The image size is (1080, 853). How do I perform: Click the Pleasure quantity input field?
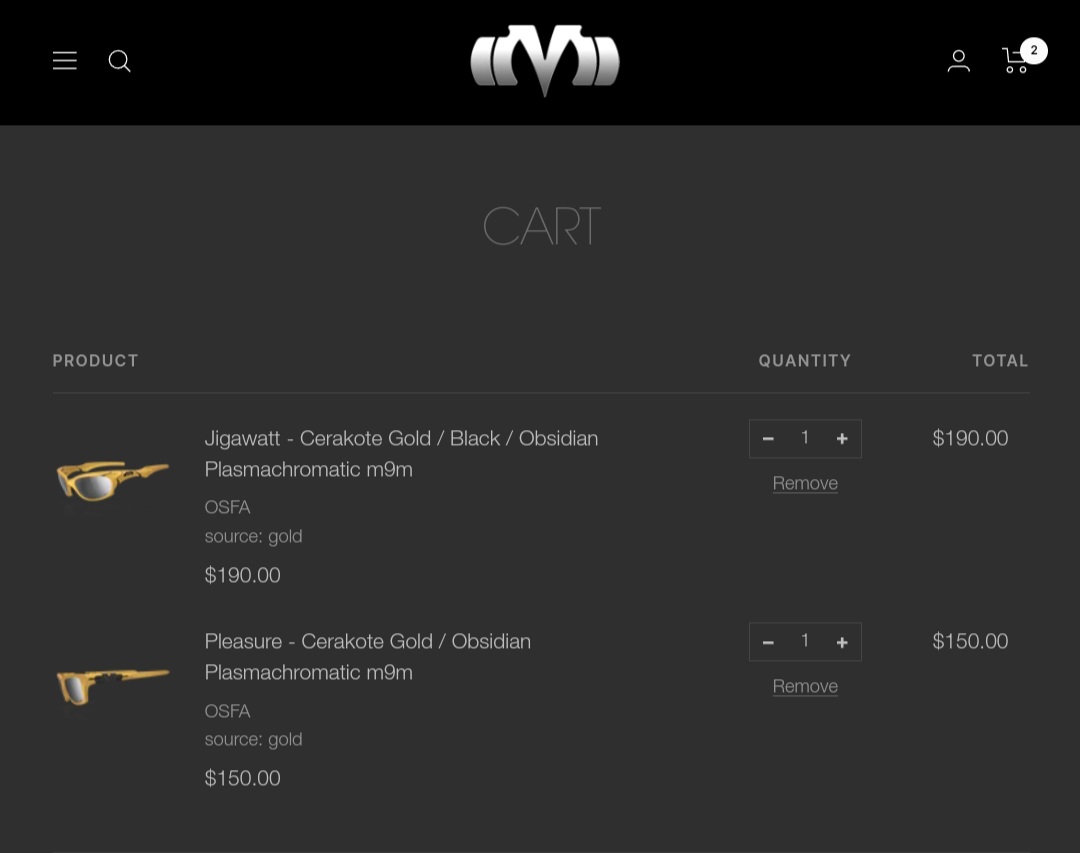(805, 641)
